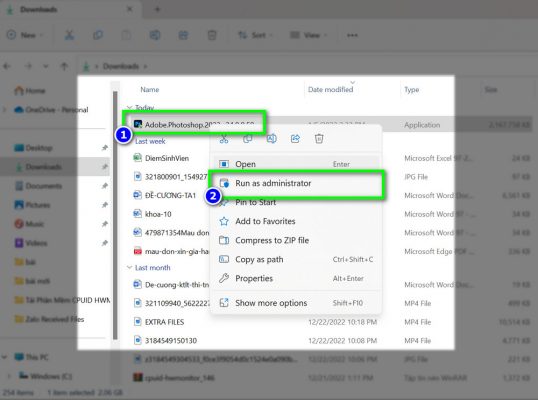This screenshot has width=538, height=400.
Task: Open recent locations dropdown chevron
Action: 46,66
